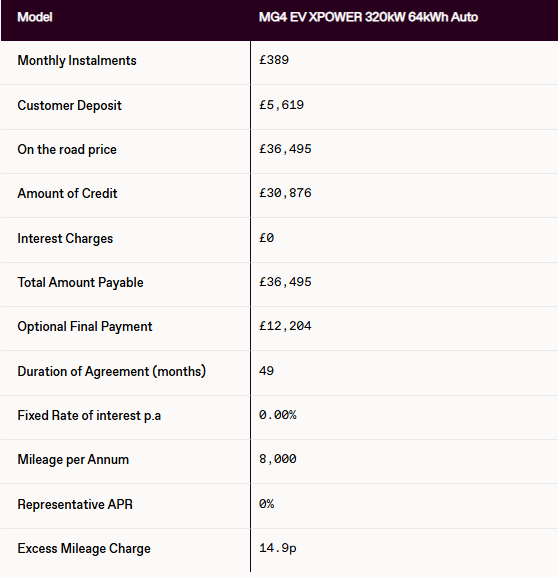Select the £30,876 credit amount

pyautogui.click(x=285, y=193)
